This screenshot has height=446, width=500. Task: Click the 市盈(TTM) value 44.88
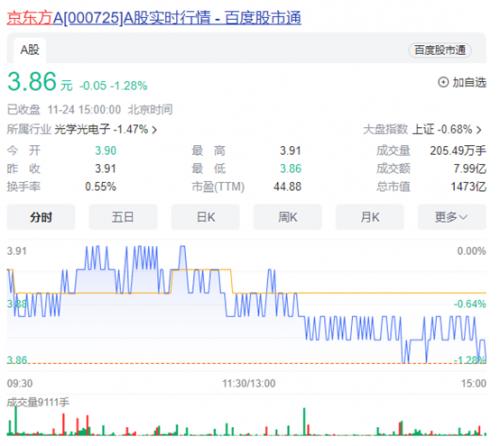(287, 187)
